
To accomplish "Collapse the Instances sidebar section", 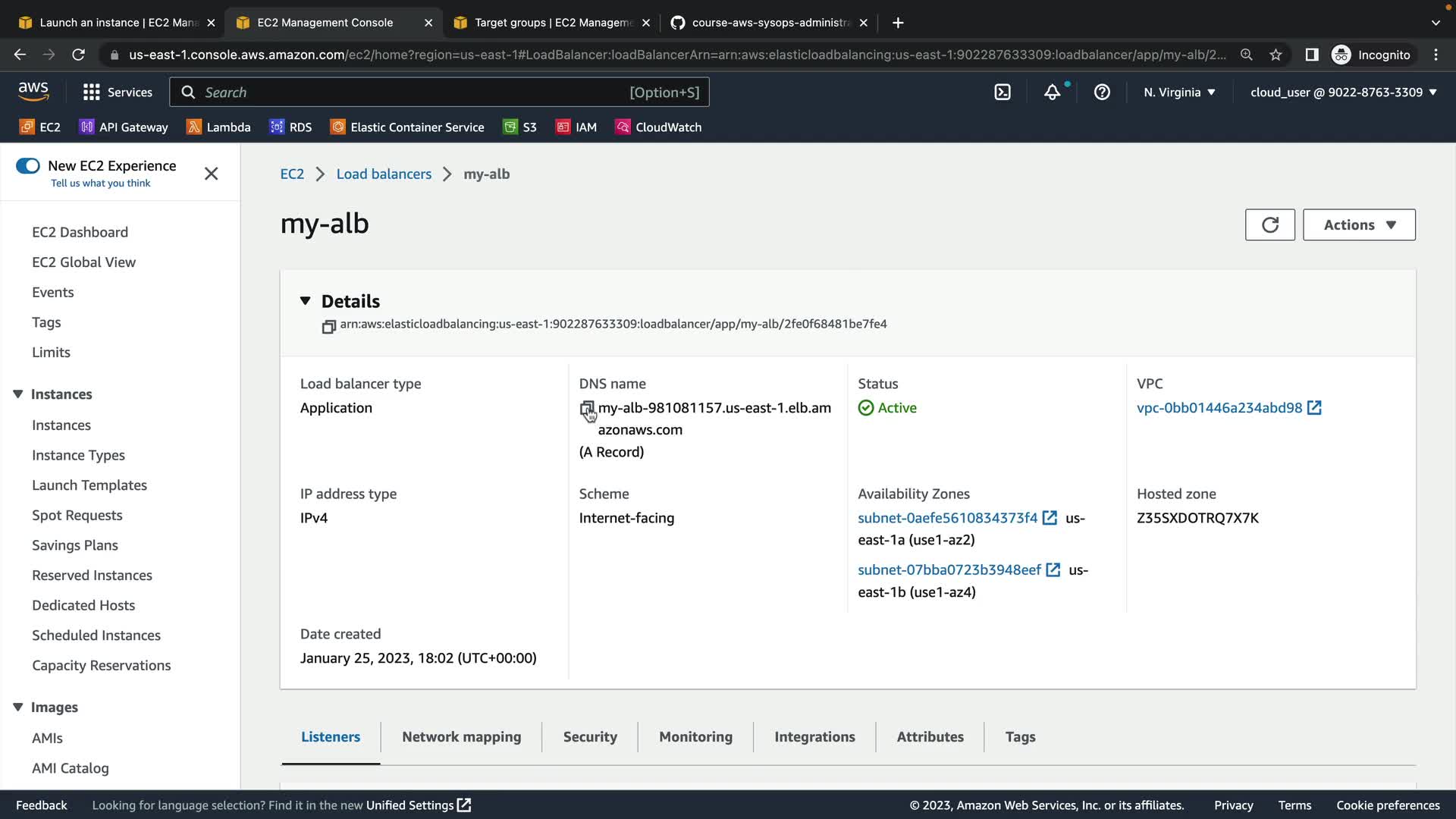I will coord(18,394).
